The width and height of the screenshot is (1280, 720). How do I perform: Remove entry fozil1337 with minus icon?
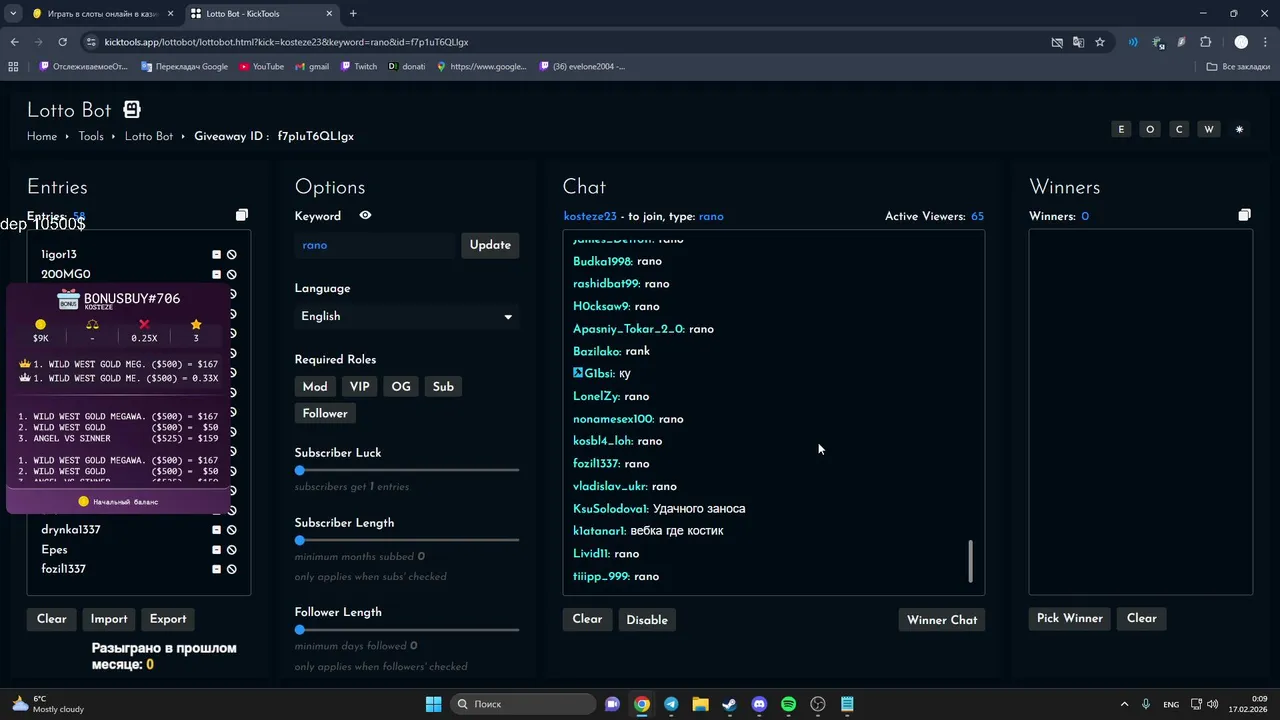pos(216,569)
